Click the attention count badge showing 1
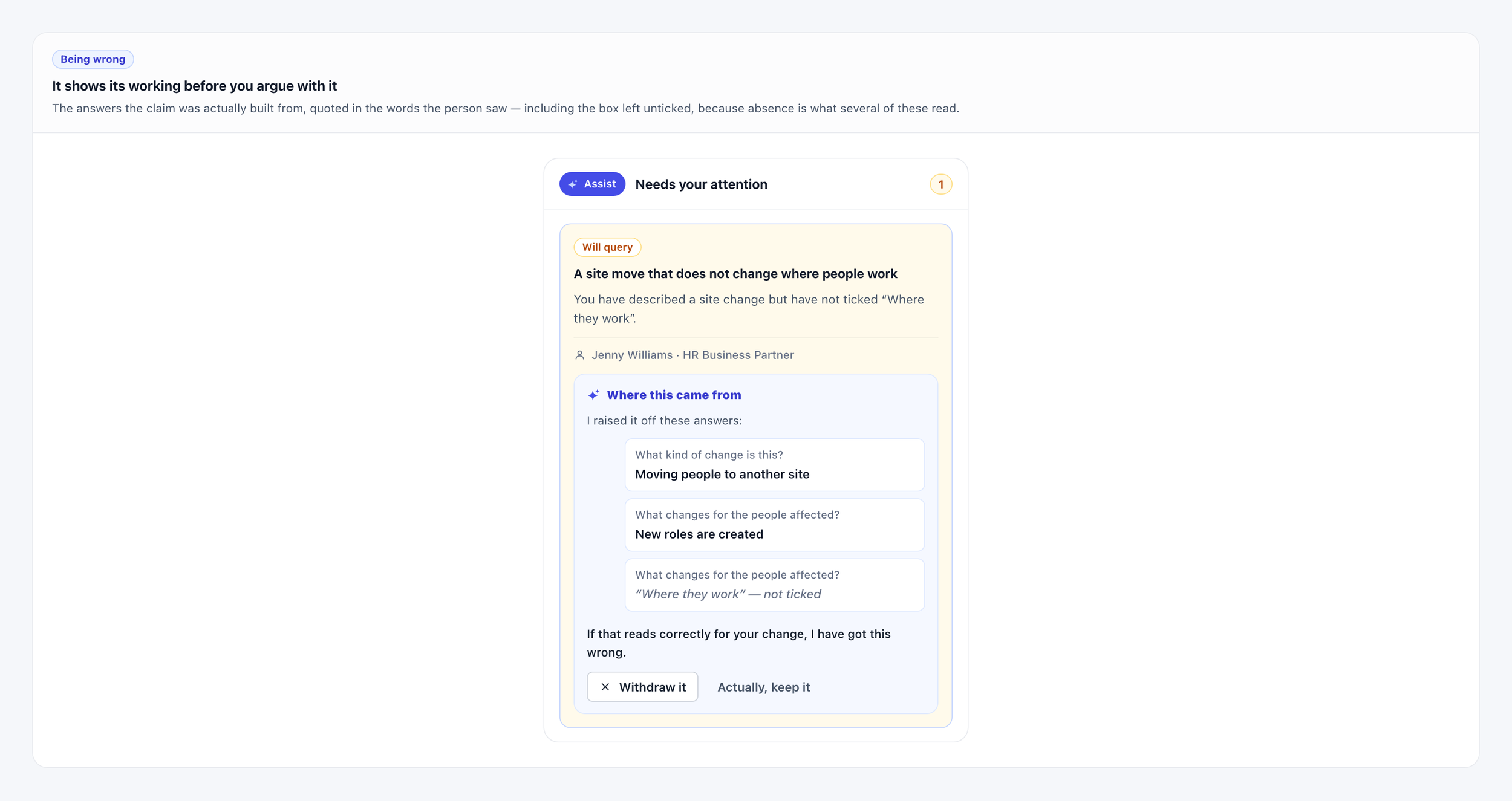Image resolution: width=1512 pixels, height=801 pixels. click(x=940, y=184)
